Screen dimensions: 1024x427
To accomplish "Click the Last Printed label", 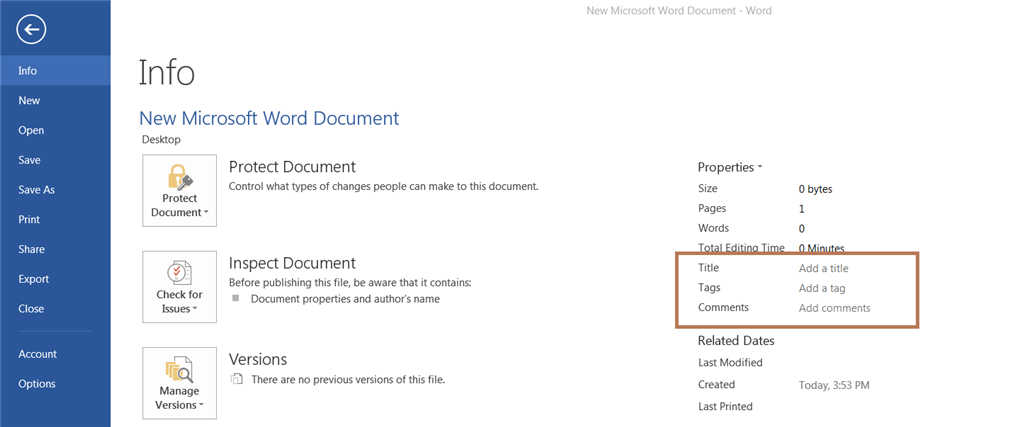I will pyautogui.click(x=725, y=406).
